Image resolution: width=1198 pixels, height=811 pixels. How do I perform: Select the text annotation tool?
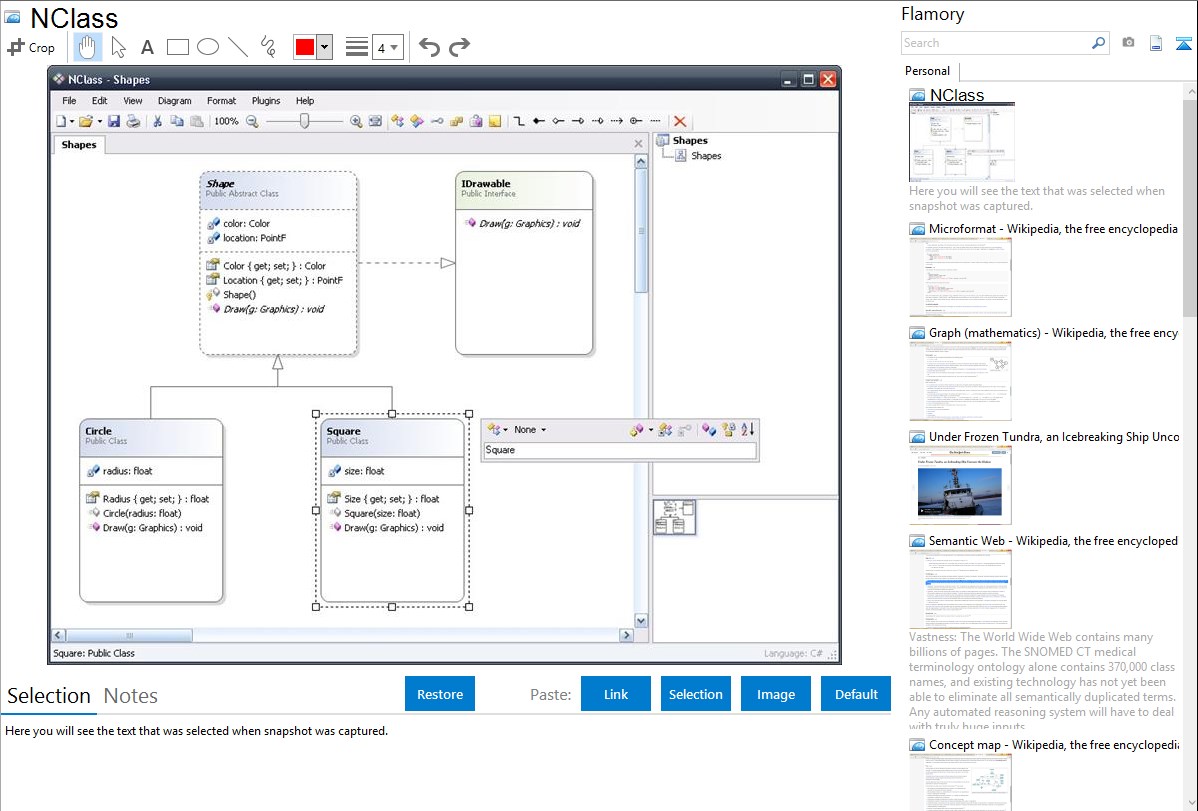tap(147, 47)
